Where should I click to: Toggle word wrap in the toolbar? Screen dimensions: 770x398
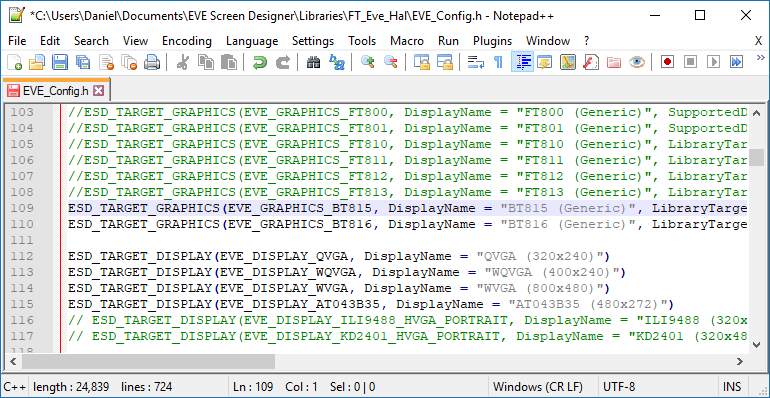click(x=475, y=62)
